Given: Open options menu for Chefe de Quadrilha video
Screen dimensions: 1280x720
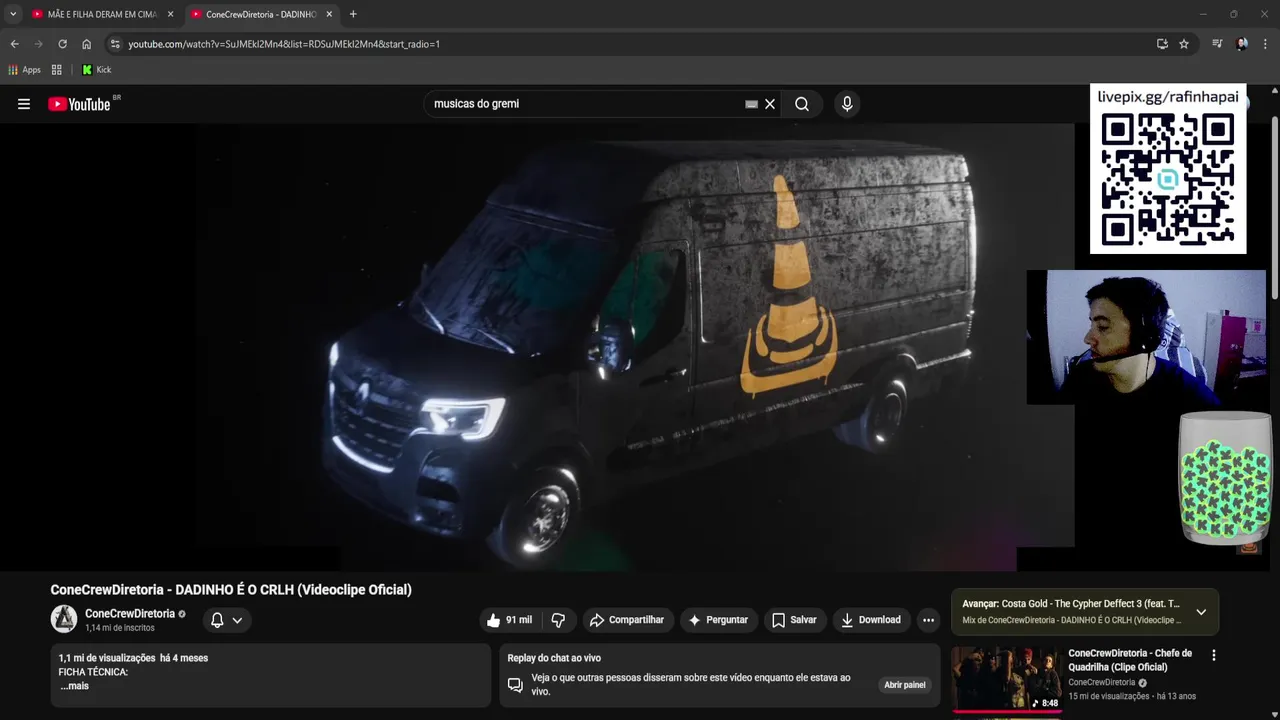Looking at the screenshot, I should pyautogui.click(x=1214, y=656).
